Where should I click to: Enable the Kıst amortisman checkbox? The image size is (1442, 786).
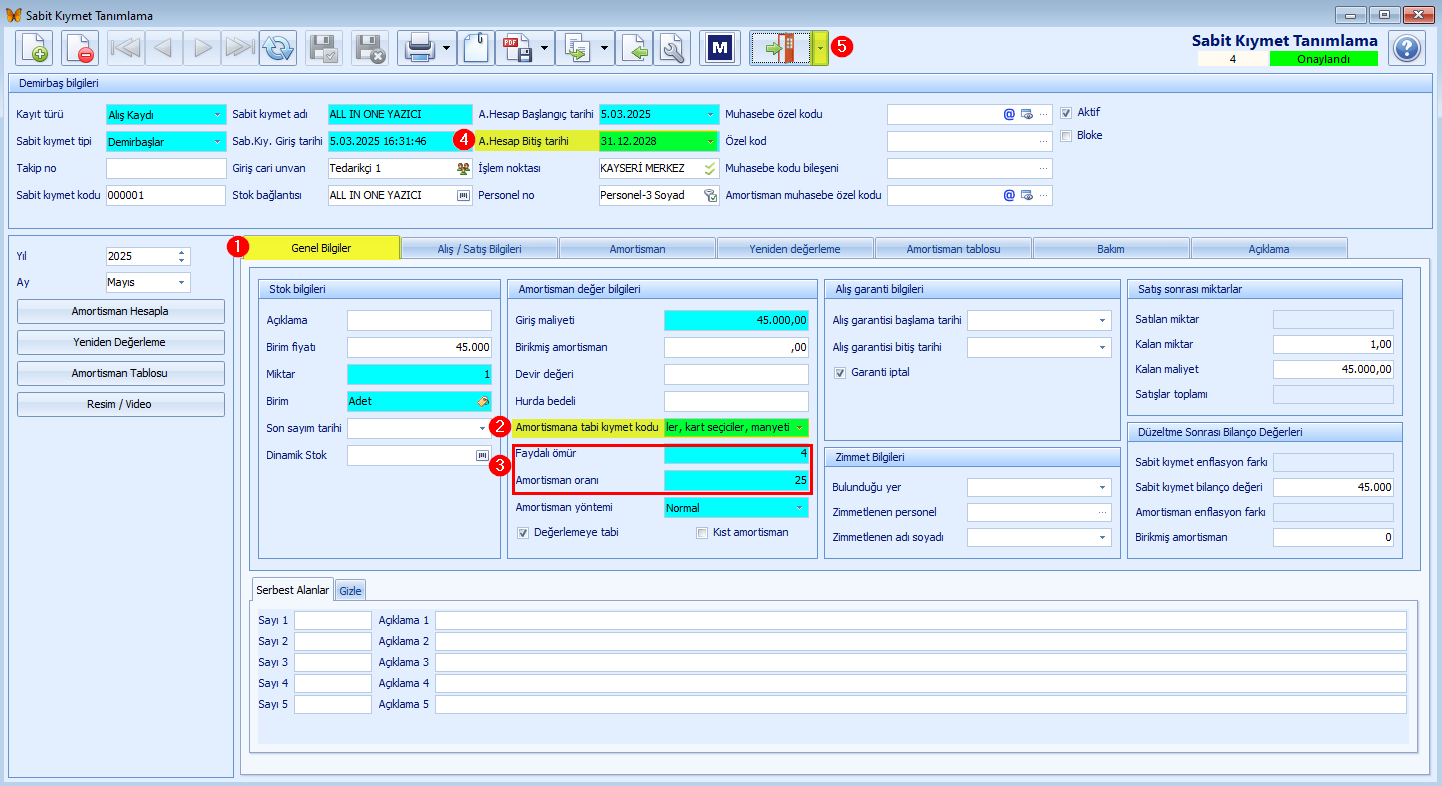click(x=702, y=533)
